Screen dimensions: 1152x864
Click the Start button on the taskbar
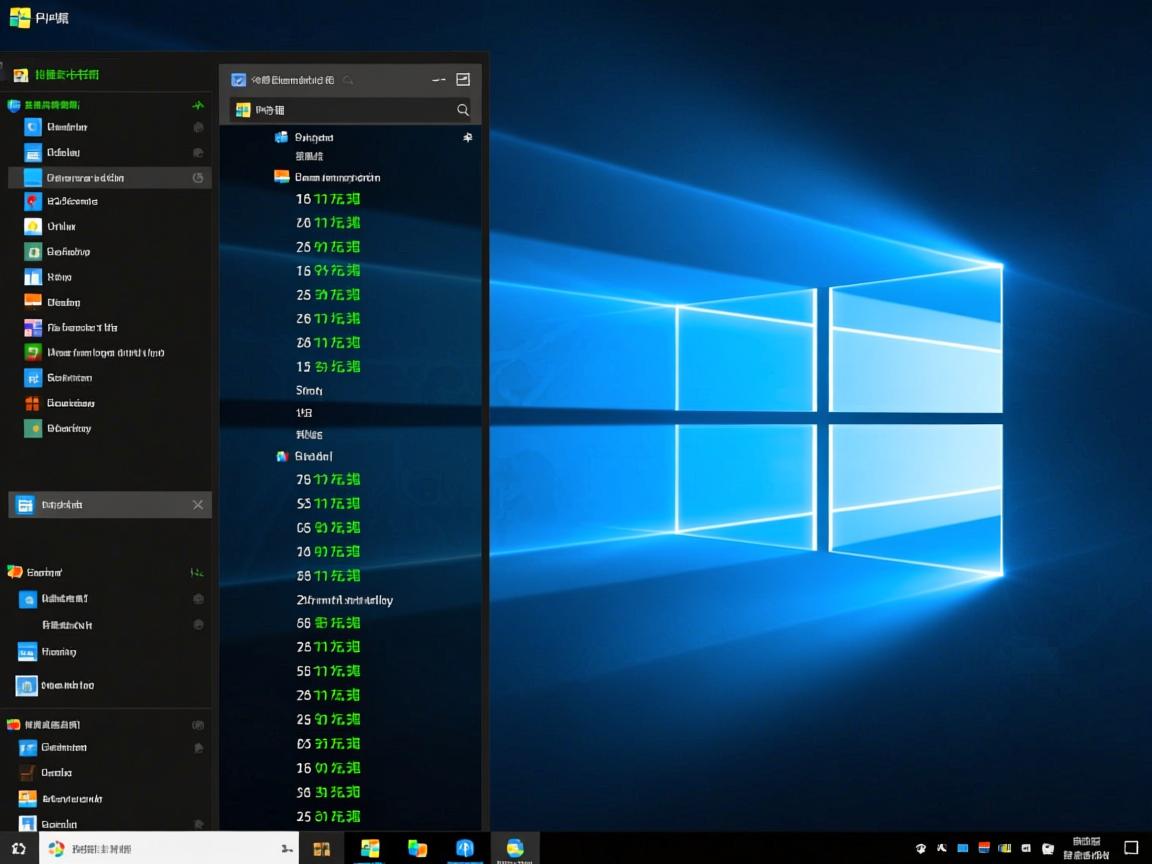click(18, 848)
